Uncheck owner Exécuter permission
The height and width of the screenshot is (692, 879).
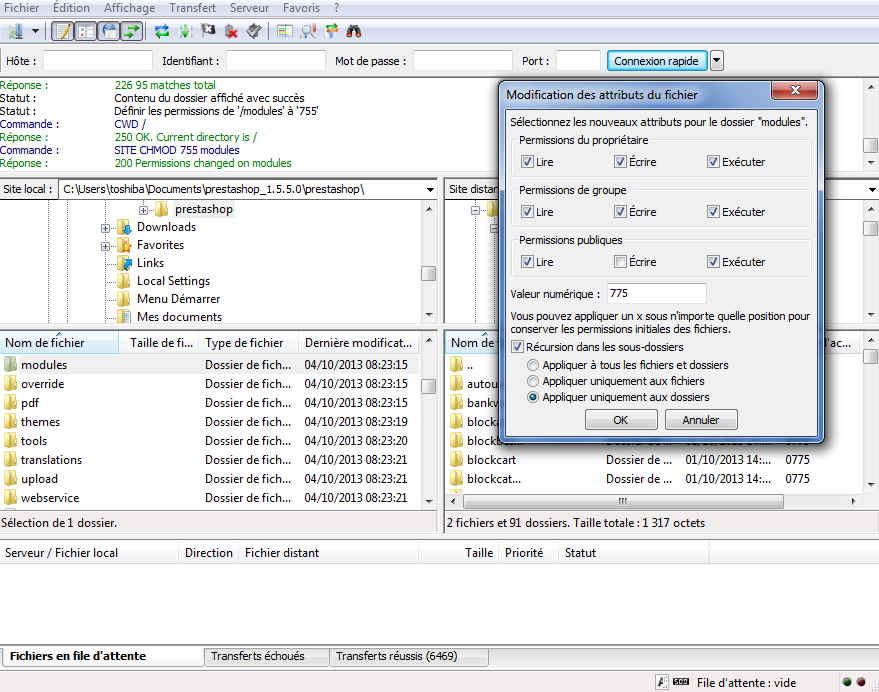[x=713, y=162]
